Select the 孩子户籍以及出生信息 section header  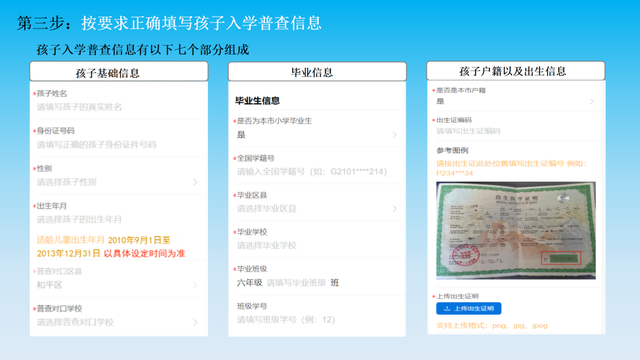[516, 71]
